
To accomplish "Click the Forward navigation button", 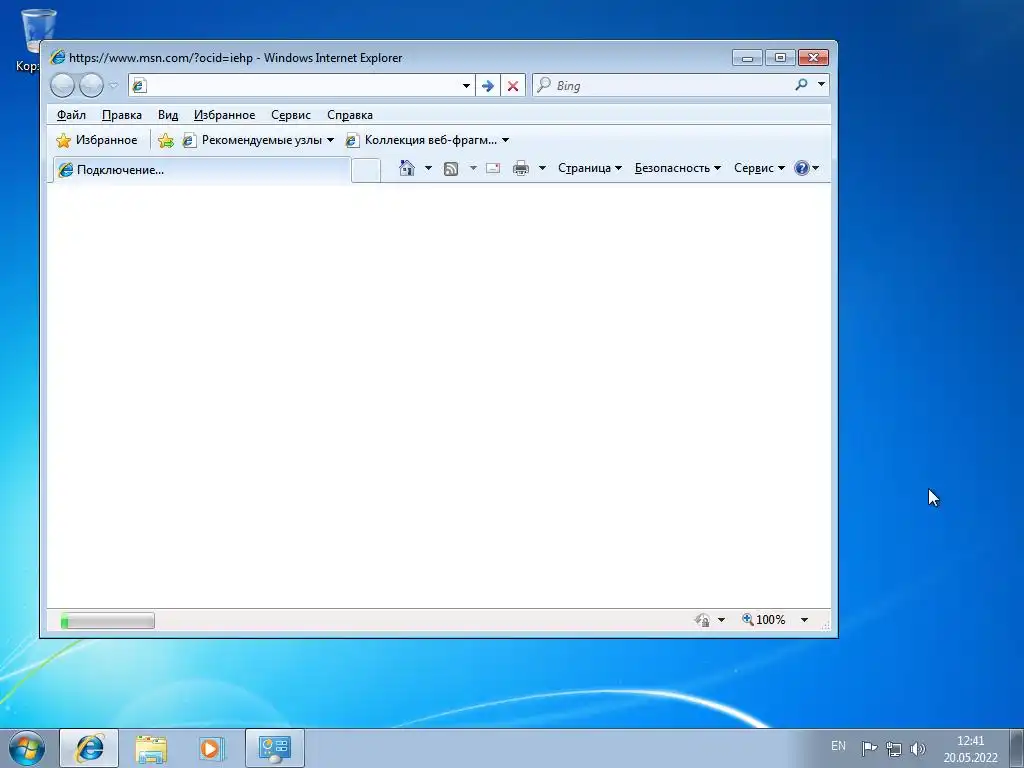I will point(91,85).
